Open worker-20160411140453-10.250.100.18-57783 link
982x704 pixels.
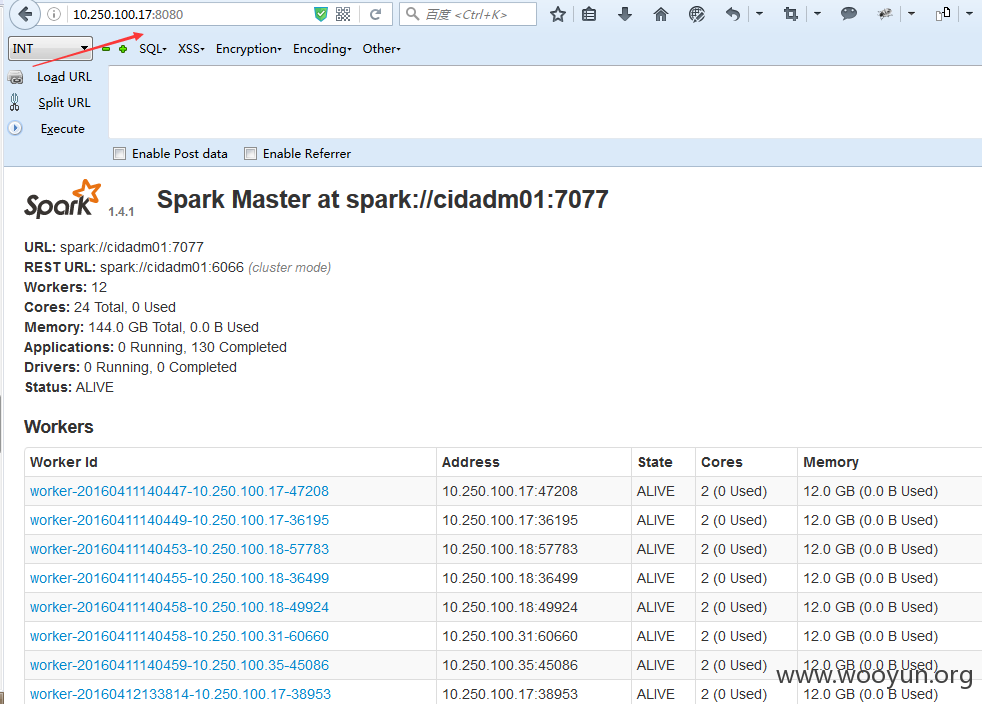(x=179, y=549)
